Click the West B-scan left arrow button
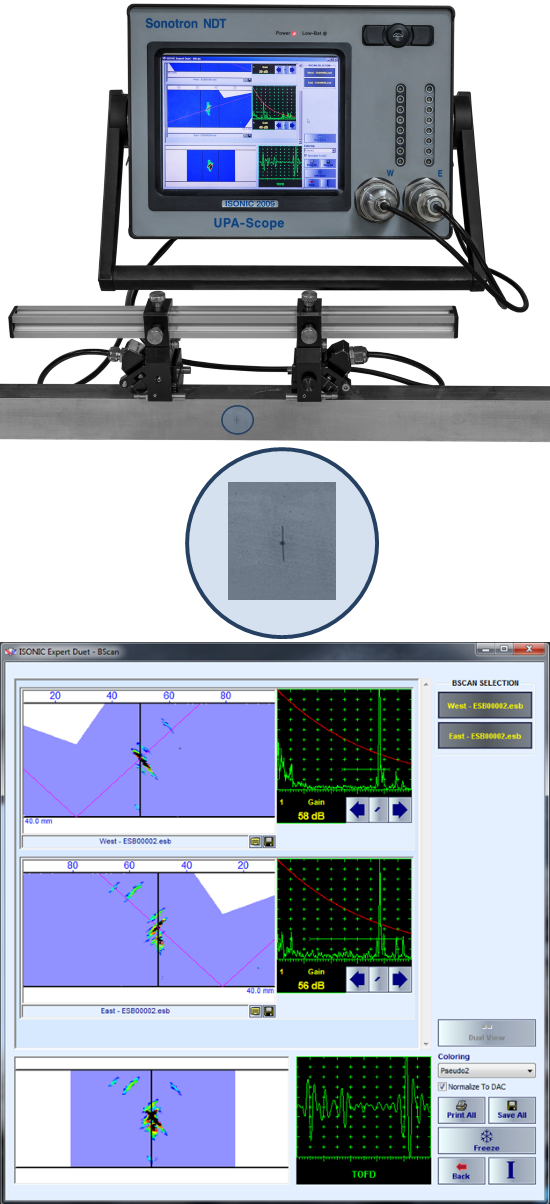 pyautogui.click(x=356, y=809)
